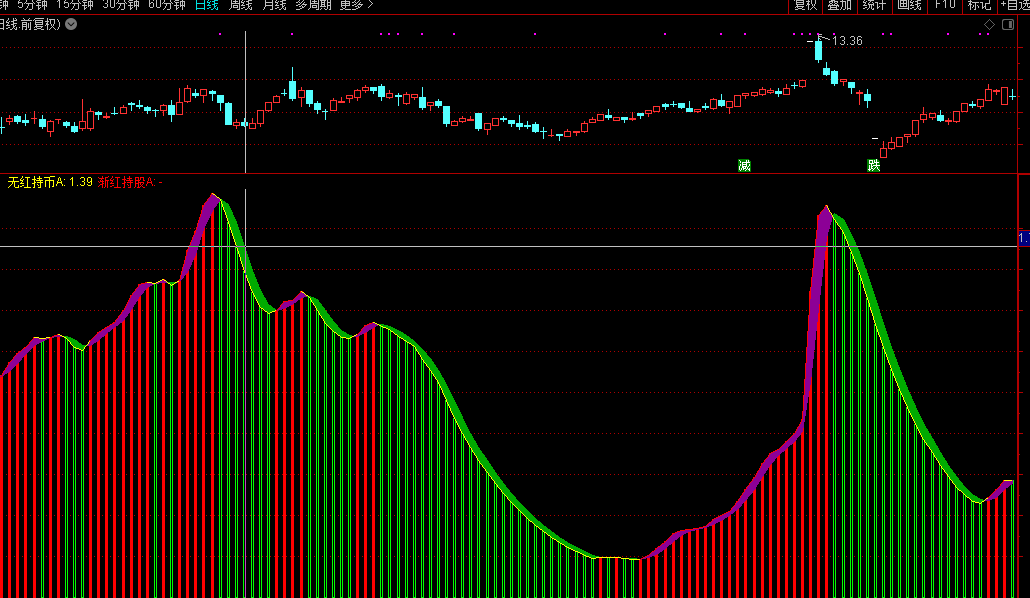Select the 60分钟 timeframe
The width and height of the screenshot is (1030, 598).
[166, 5]
